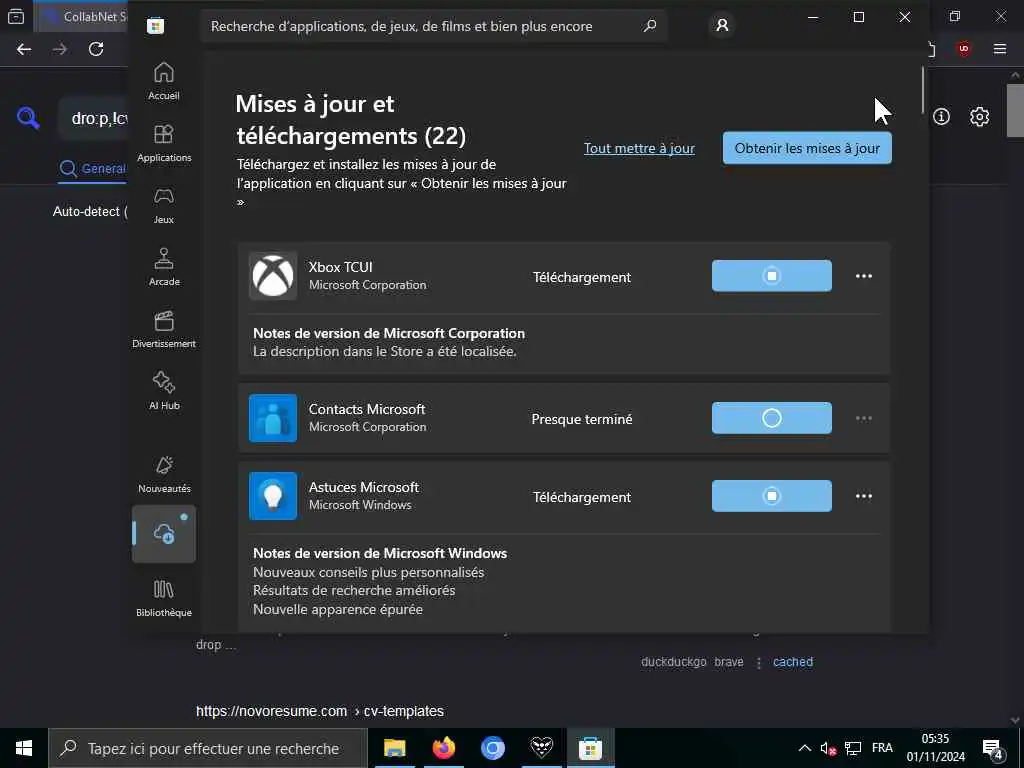Screen dimensions: 1024x768
Task: Click the brave engine label
Action: (x=729, y=662)
